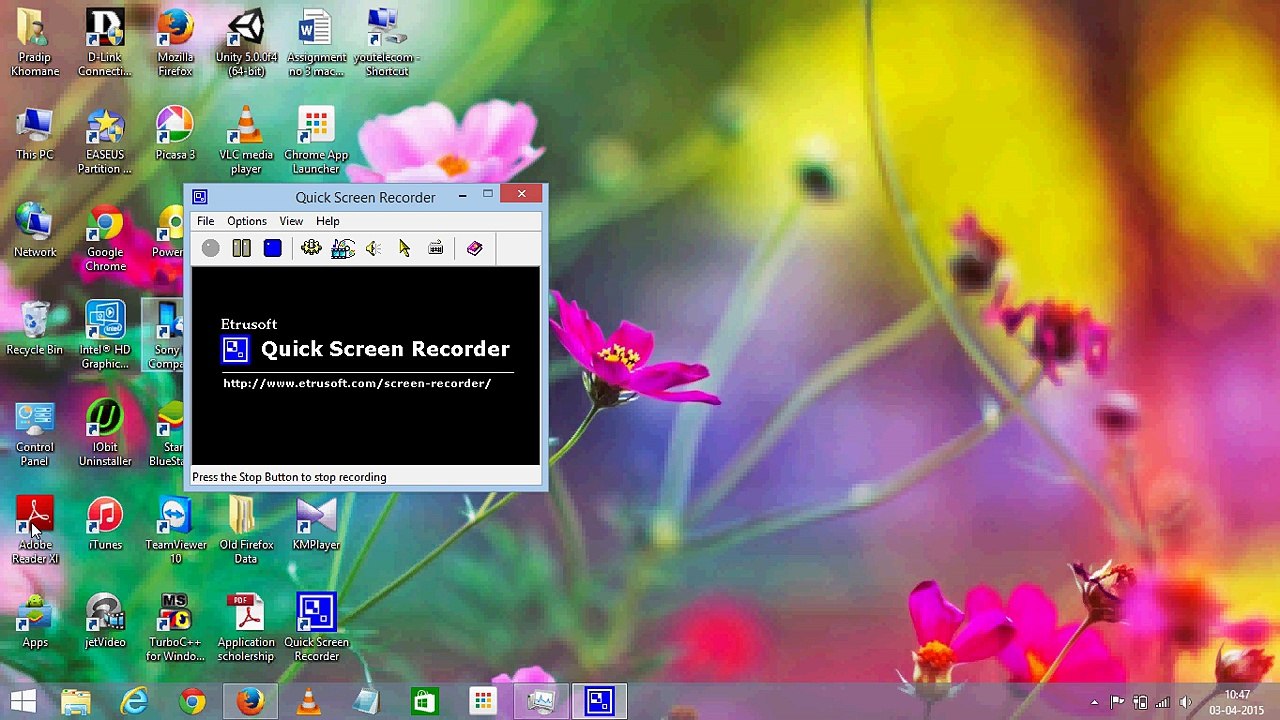The image size is (1280, 720).
Task: Click the etrusoft.com screen-recorder URL
Action: 357,383
